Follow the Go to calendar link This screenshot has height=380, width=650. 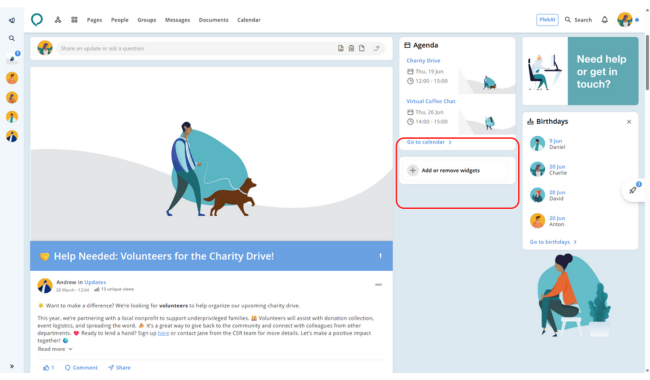click(429, 142)
